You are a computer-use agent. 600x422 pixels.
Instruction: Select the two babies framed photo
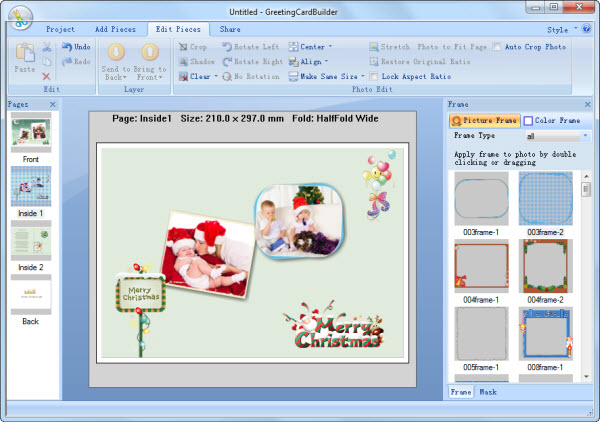click(299, 221)
